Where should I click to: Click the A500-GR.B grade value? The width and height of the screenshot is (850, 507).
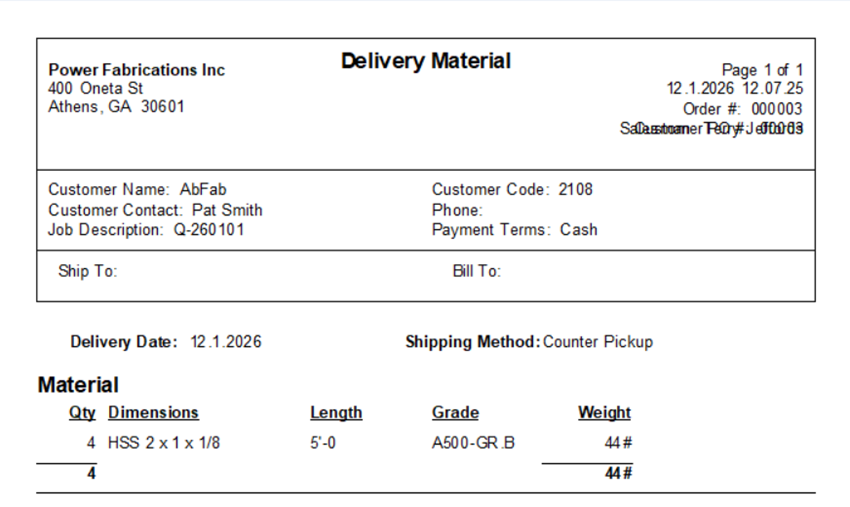(x=473, y=443)
